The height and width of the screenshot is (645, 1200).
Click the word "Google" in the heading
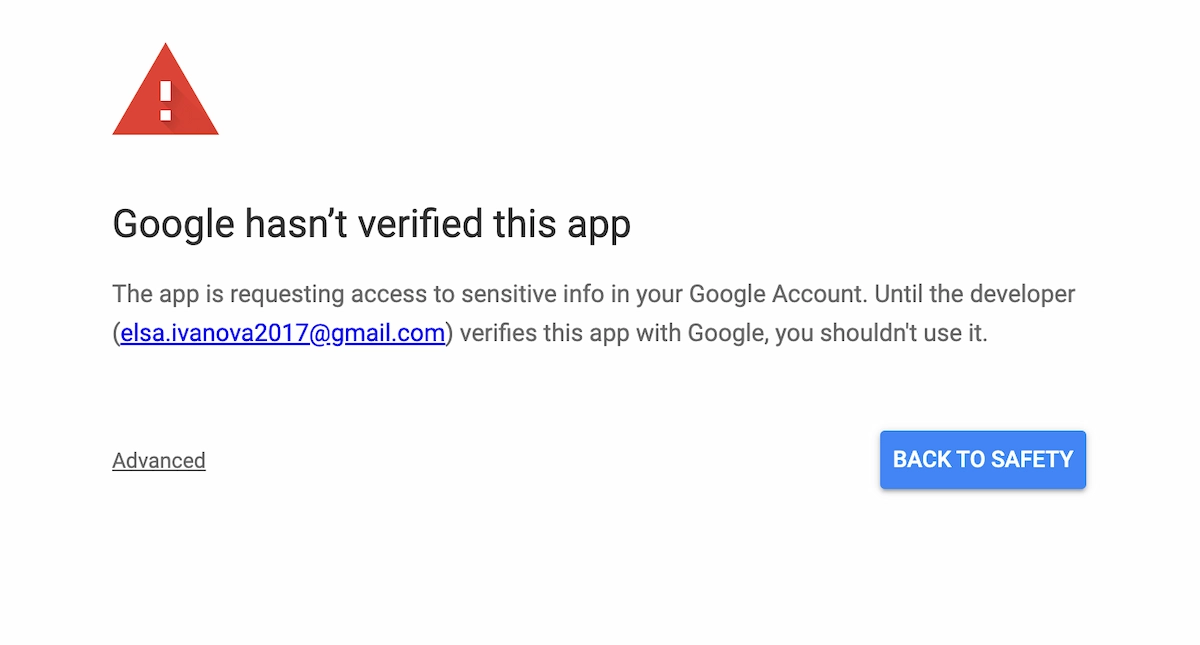173,224
